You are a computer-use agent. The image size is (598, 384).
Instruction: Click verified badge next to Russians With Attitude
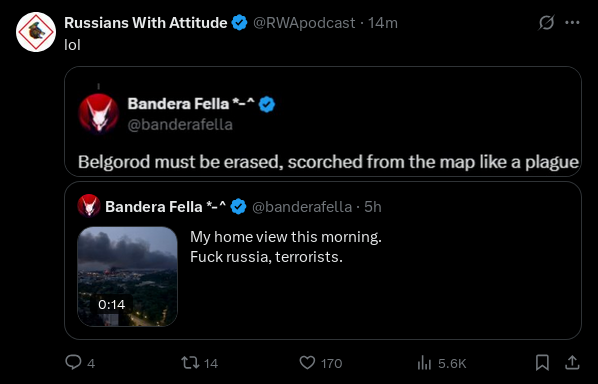click(240, 23)
